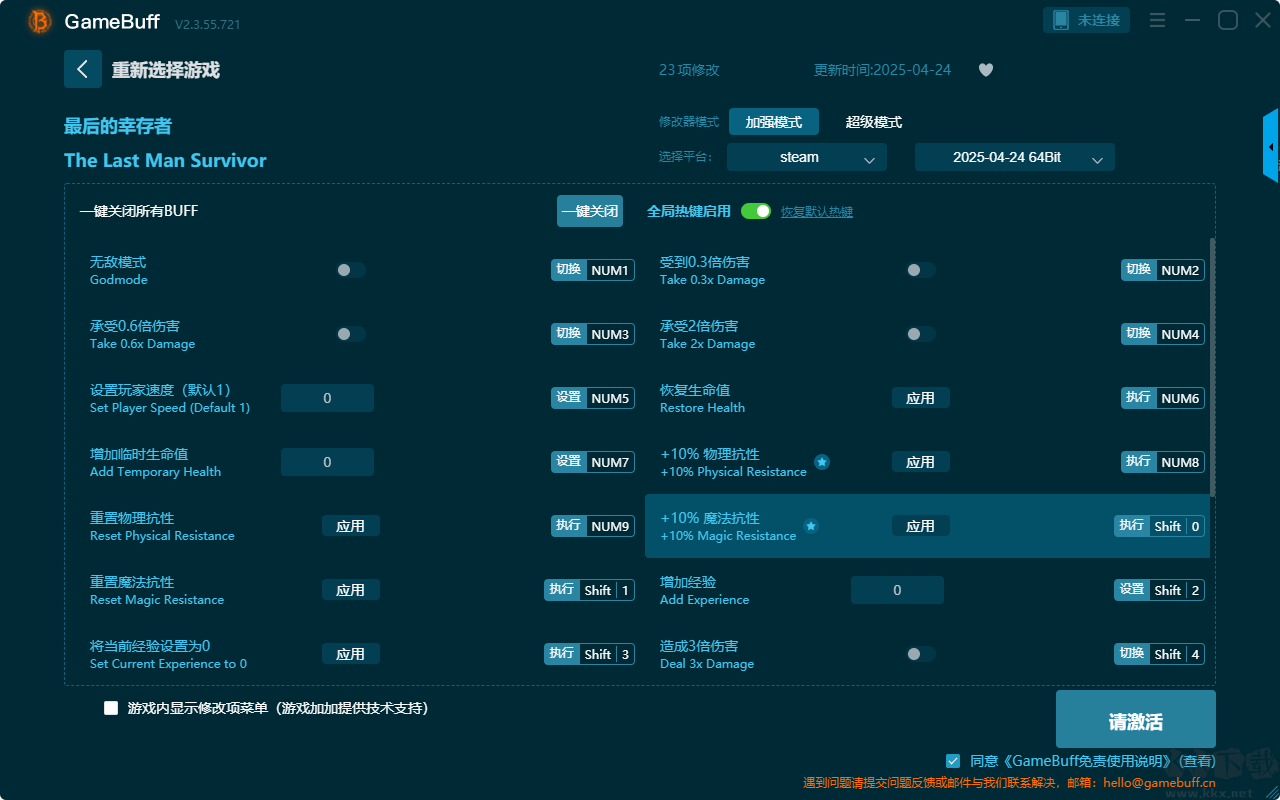Image resolution: width=1280 pixels, height=800 pixels.
Task: Click the 重新选择游戏 title text
Action: [166, 70]
